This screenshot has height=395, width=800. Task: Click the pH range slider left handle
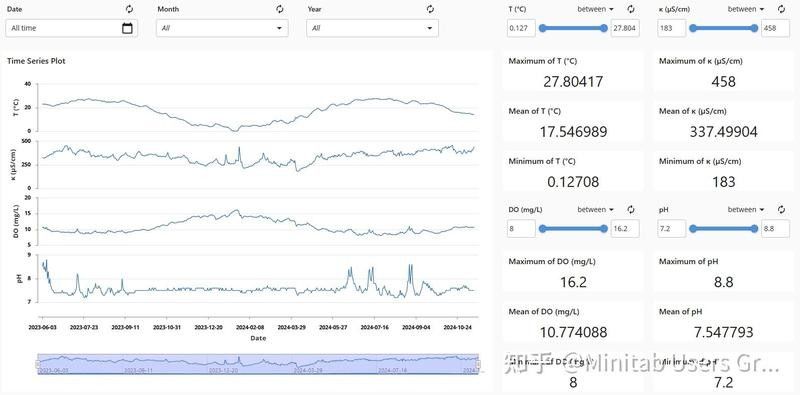click(693, 229)
